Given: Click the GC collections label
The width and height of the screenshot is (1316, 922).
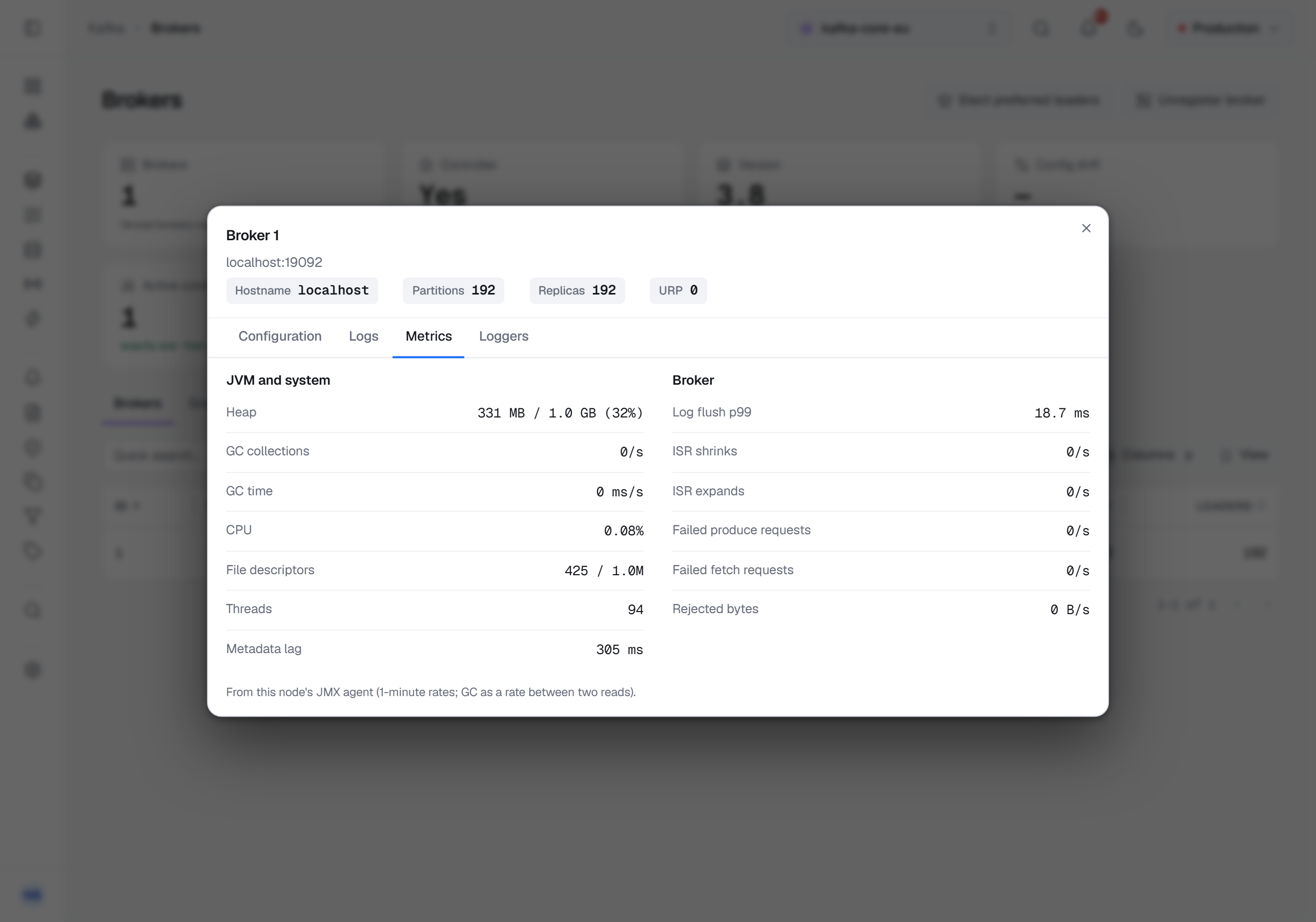Looking at the screenshot, I should click(x=268, y=451).
